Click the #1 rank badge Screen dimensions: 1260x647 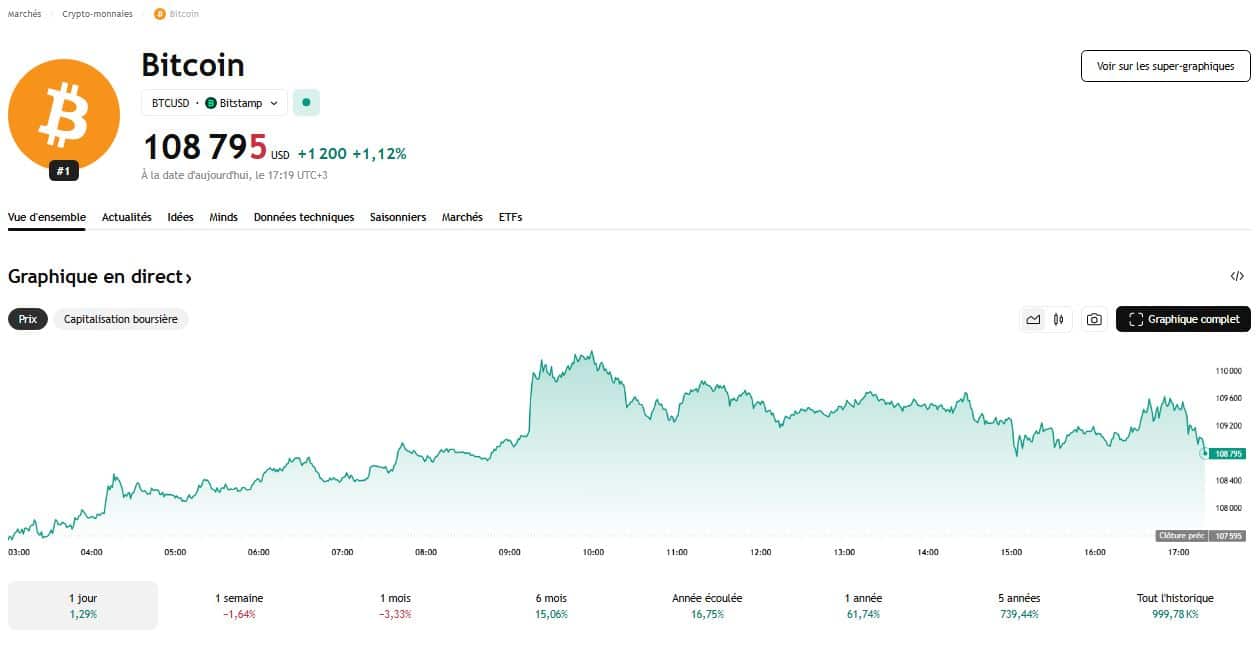pyautogui.click(x=63, y=171)
